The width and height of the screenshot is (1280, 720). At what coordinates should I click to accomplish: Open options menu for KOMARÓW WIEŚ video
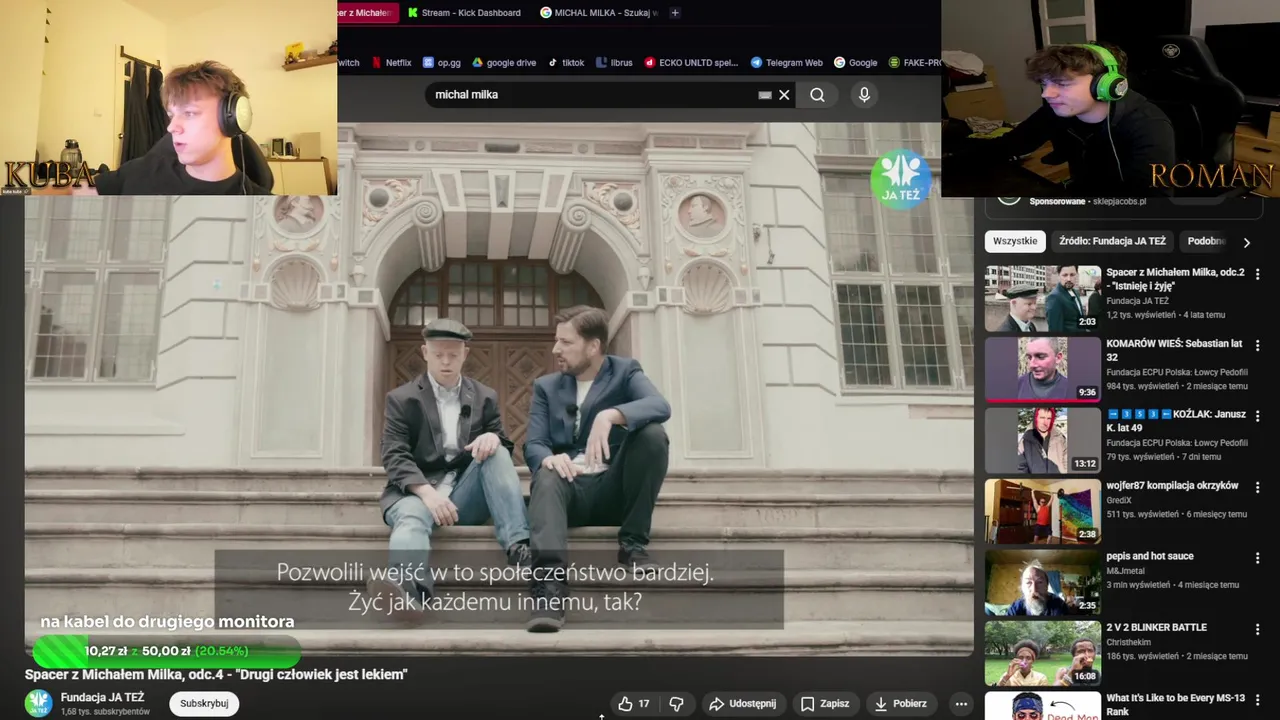click(x=1257, y=345)
